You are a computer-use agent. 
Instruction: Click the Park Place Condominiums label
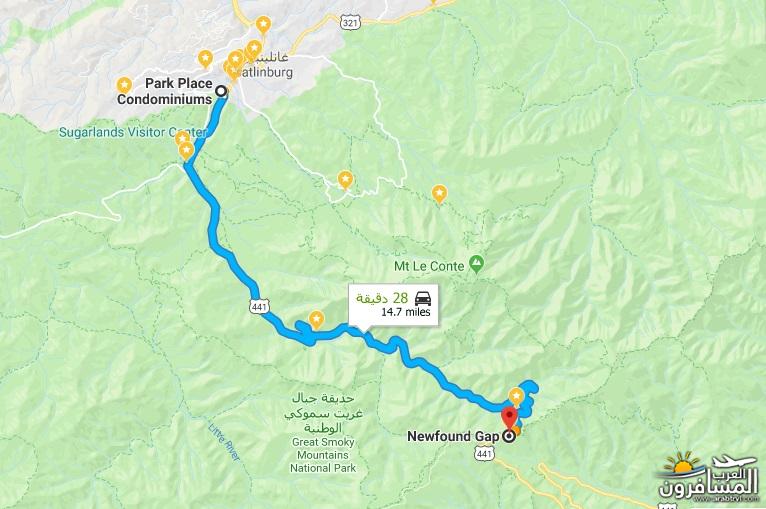click(x=165, y=91)
